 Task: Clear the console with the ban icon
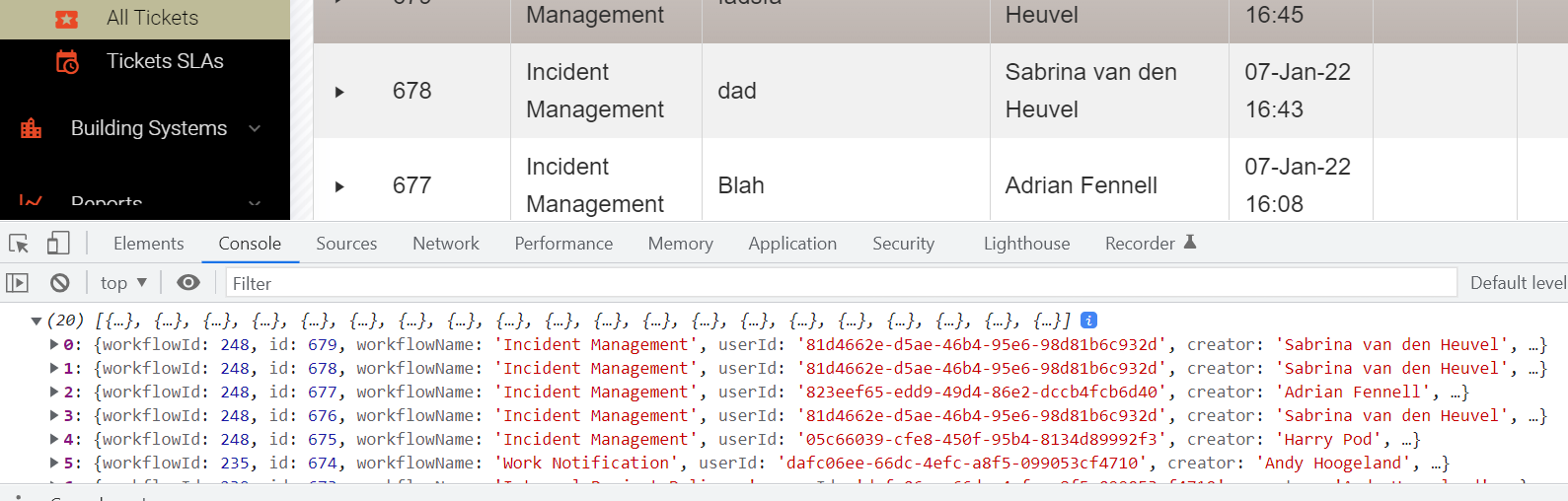pyautogui.click(x=60, y=283)
